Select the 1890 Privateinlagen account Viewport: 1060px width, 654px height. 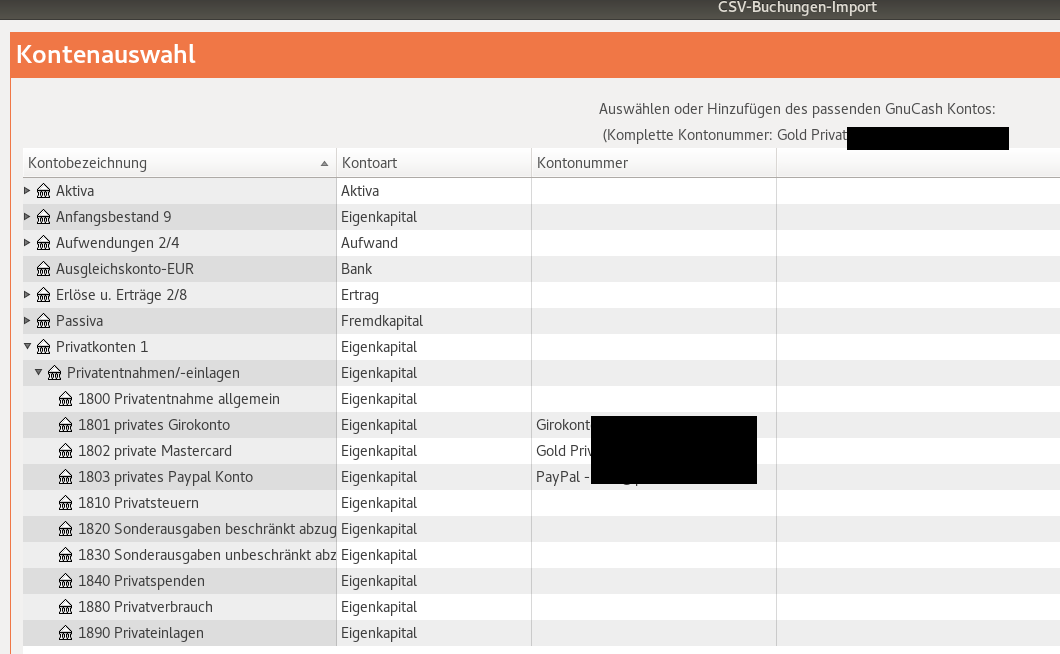pyautogui.click(x=541, y=634)
